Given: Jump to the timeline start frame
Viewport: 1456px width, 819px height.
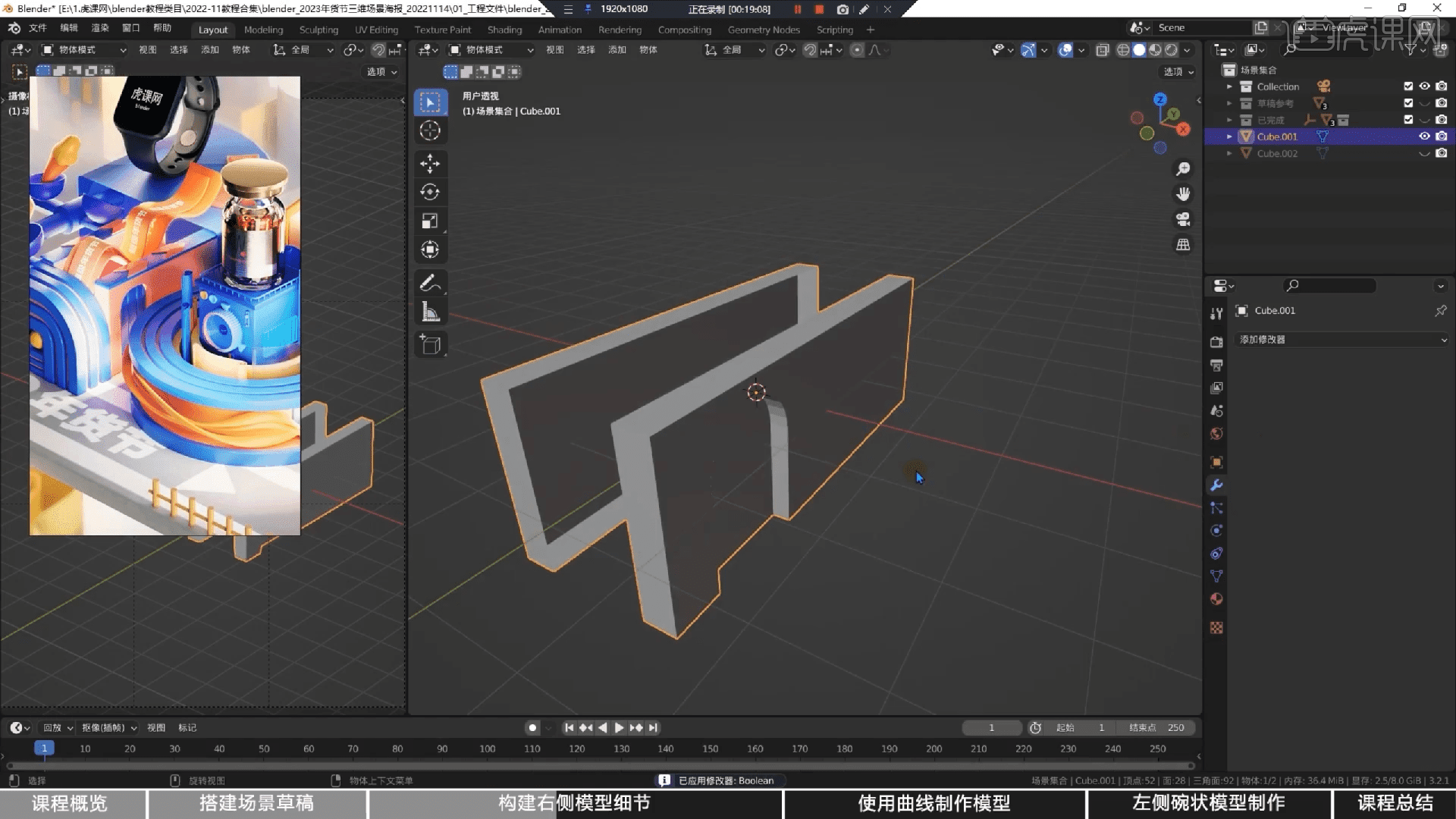Looking at the screenshot, I should tap(569, 727).
